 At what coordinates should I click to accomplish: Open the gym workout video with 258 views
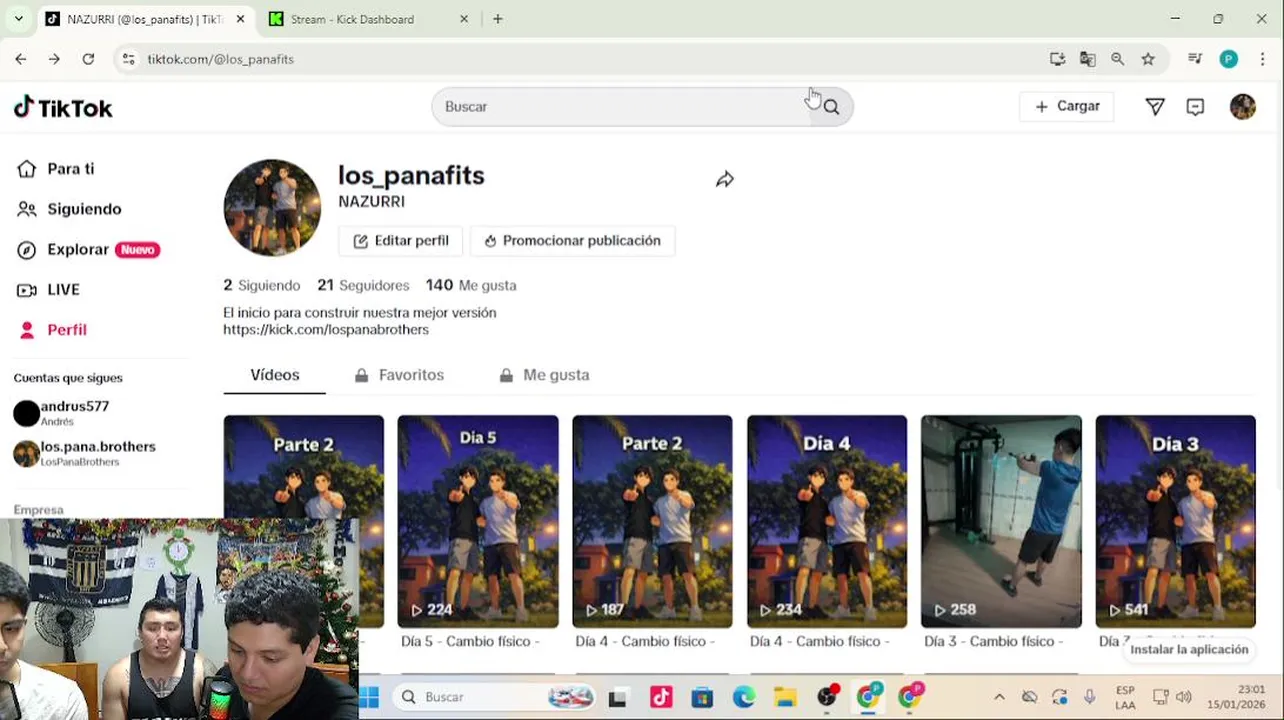1001,521
